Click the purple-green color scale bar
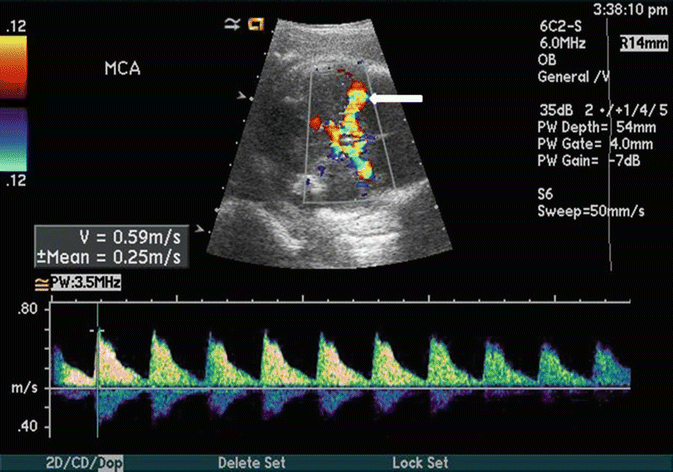The image size is (673, 472). 13,140
